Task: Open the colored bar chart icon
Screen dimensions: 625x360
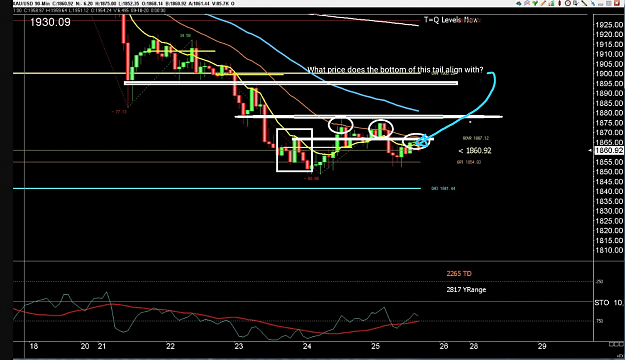Action: tap(552, 3)
